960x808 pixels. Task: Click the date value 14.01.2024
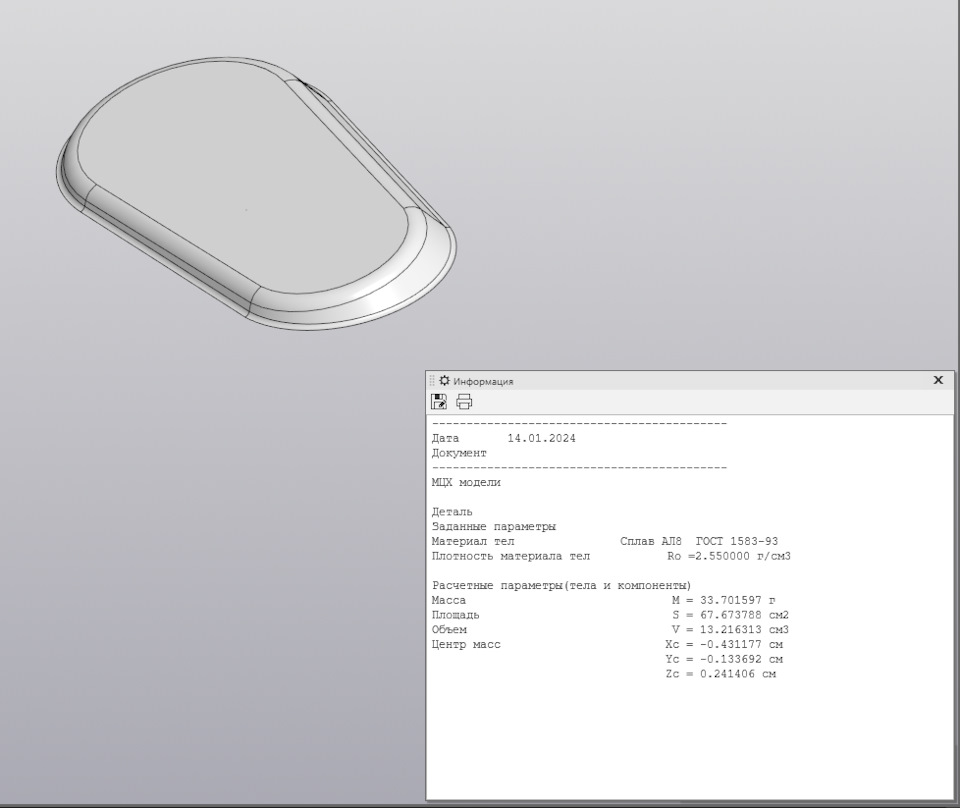point(541,438)
